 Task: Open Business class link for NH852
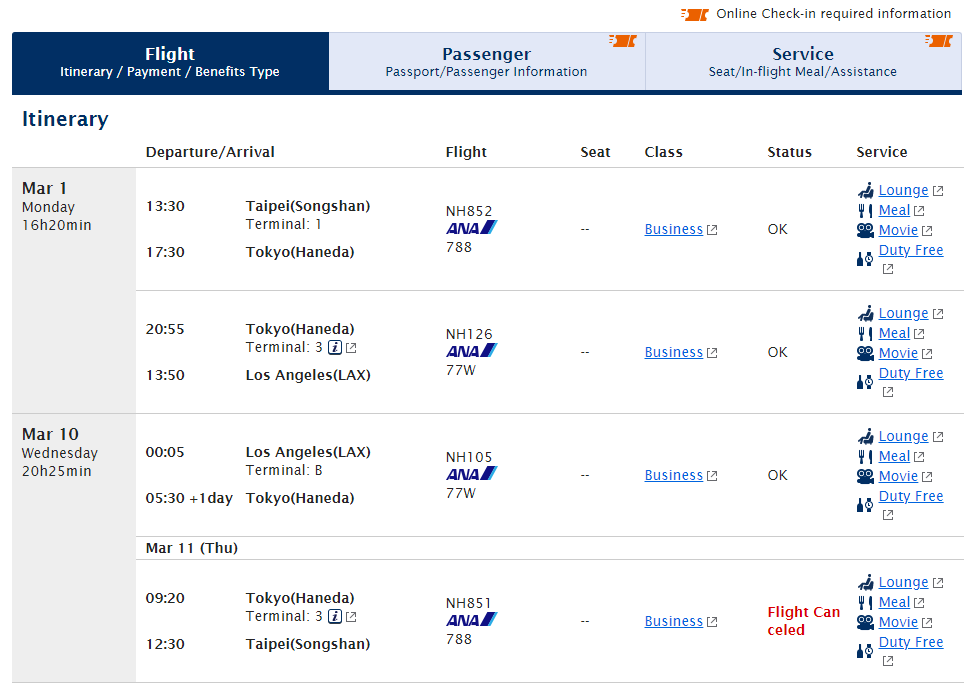pos(674,229)
